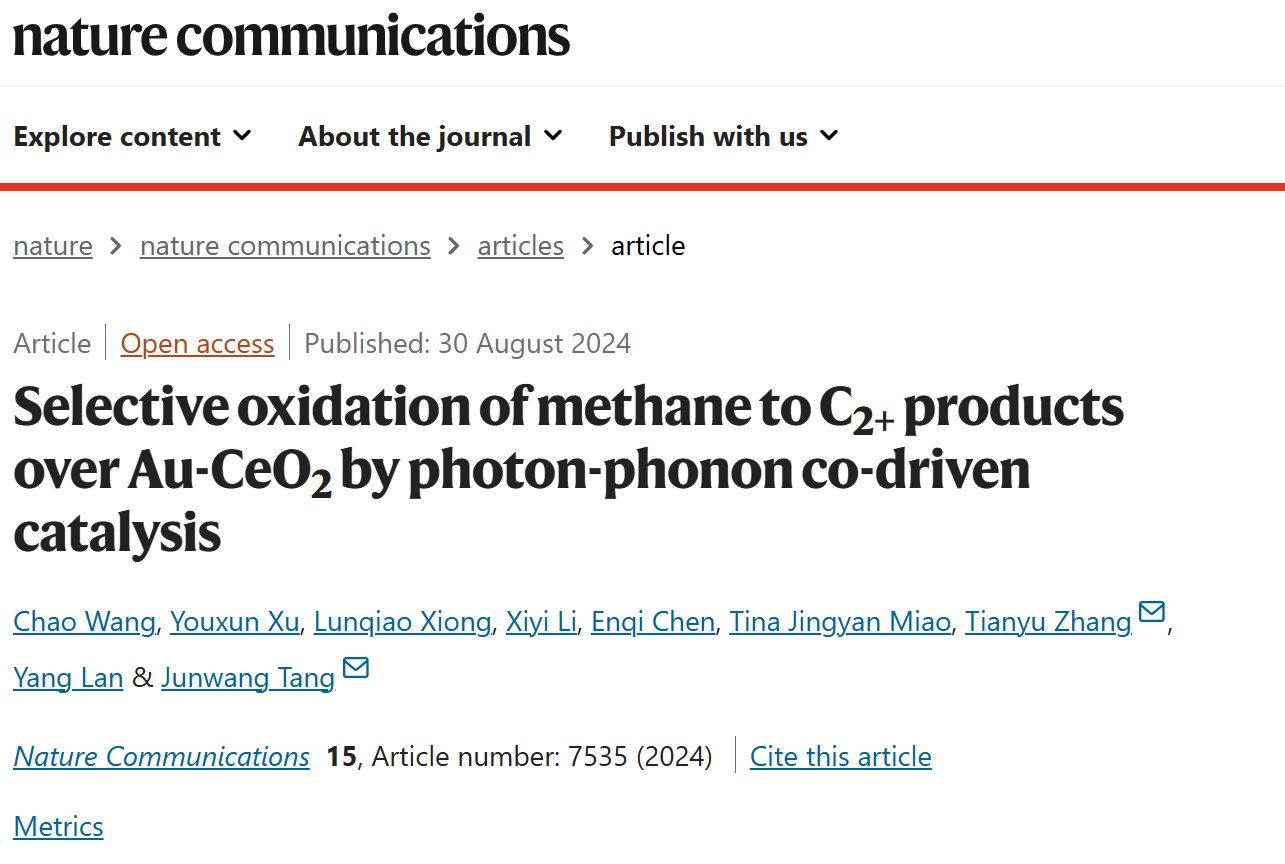
Task: Open the About the journal dropdown
Action: tap(430, 136)
